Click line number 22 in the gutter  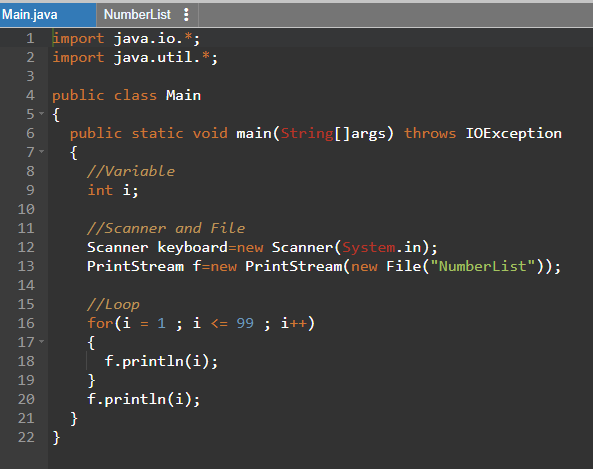point(26,437)
